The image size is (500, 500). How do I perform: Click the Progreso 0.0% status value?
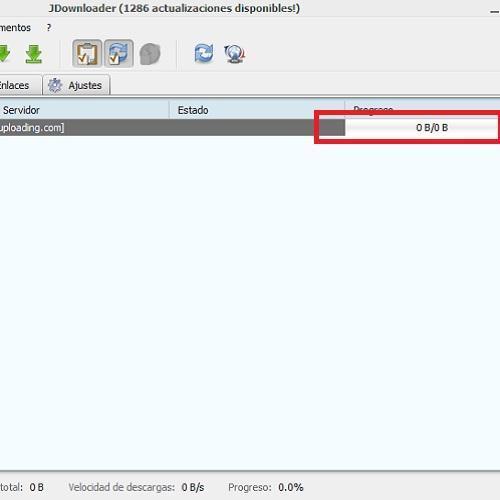pos(291,487)
